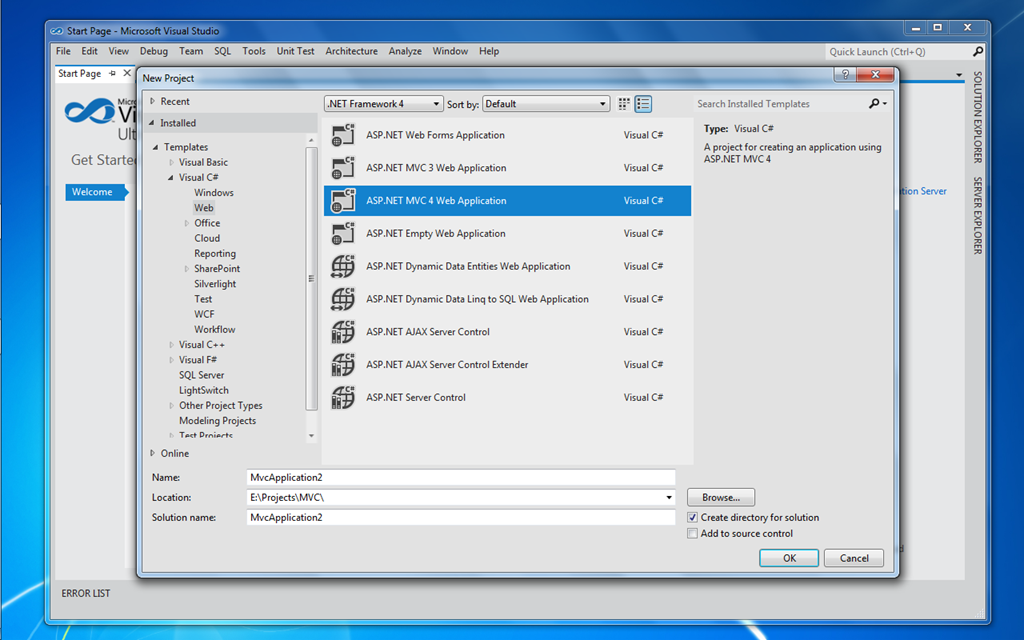Viewport: 1024px width, 640px height.
Task: Click the Visual Studio logo in title bar
Action: click(x=57, y=31)
